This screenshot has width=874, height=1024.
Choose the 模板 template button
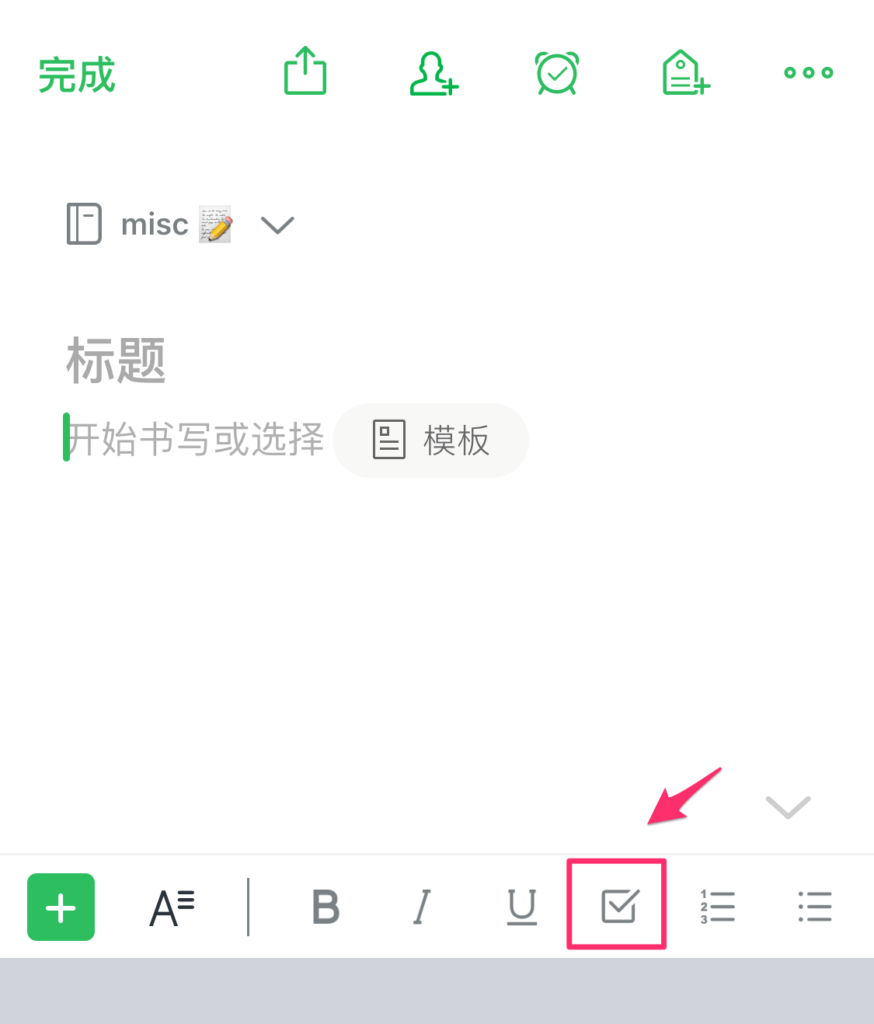pyautogui.click(x=430, y=440)
